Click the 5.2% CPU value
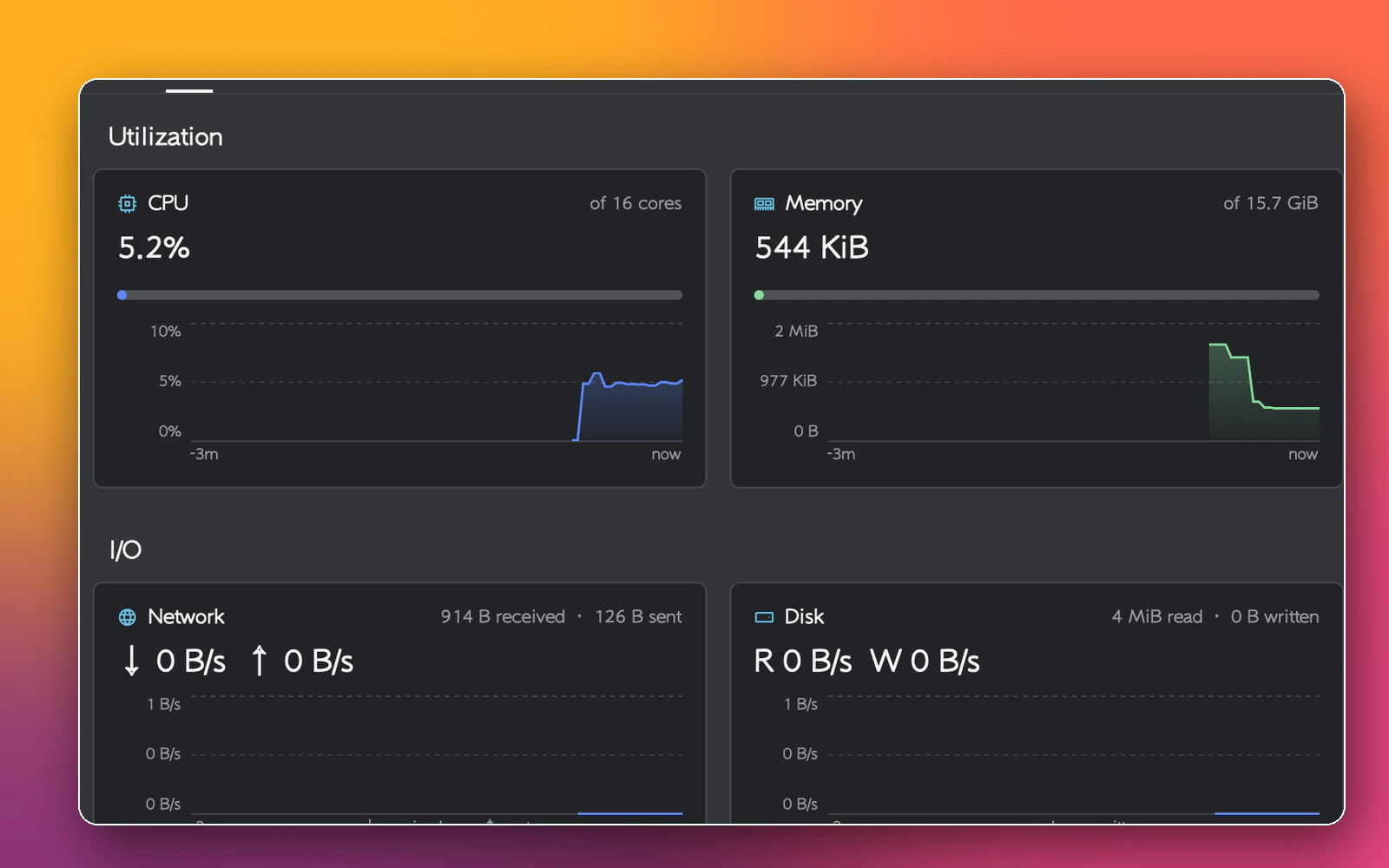 tap(154, 247)
